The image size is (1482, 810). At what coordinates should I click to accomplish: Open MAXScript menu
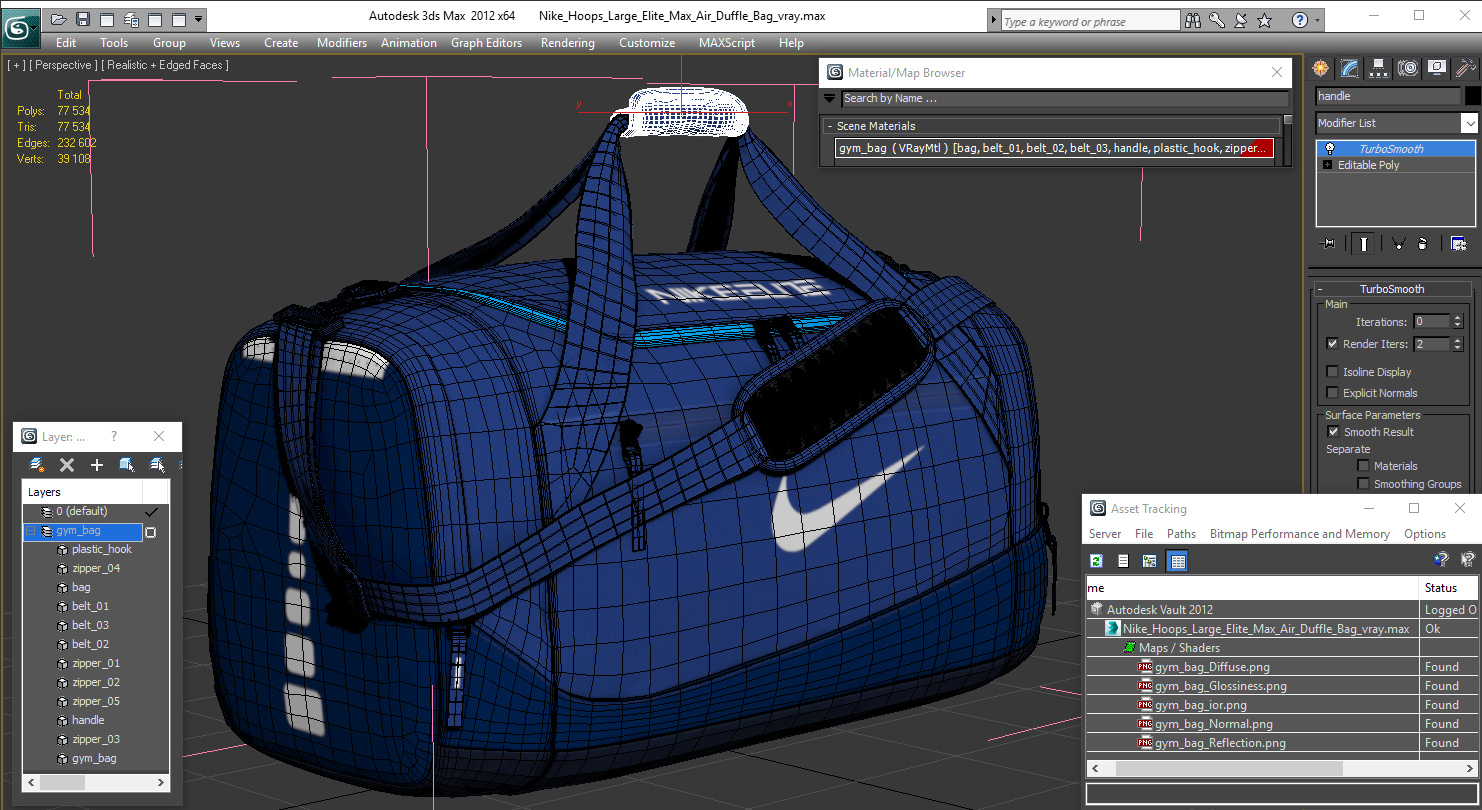(x=727, y=43)
